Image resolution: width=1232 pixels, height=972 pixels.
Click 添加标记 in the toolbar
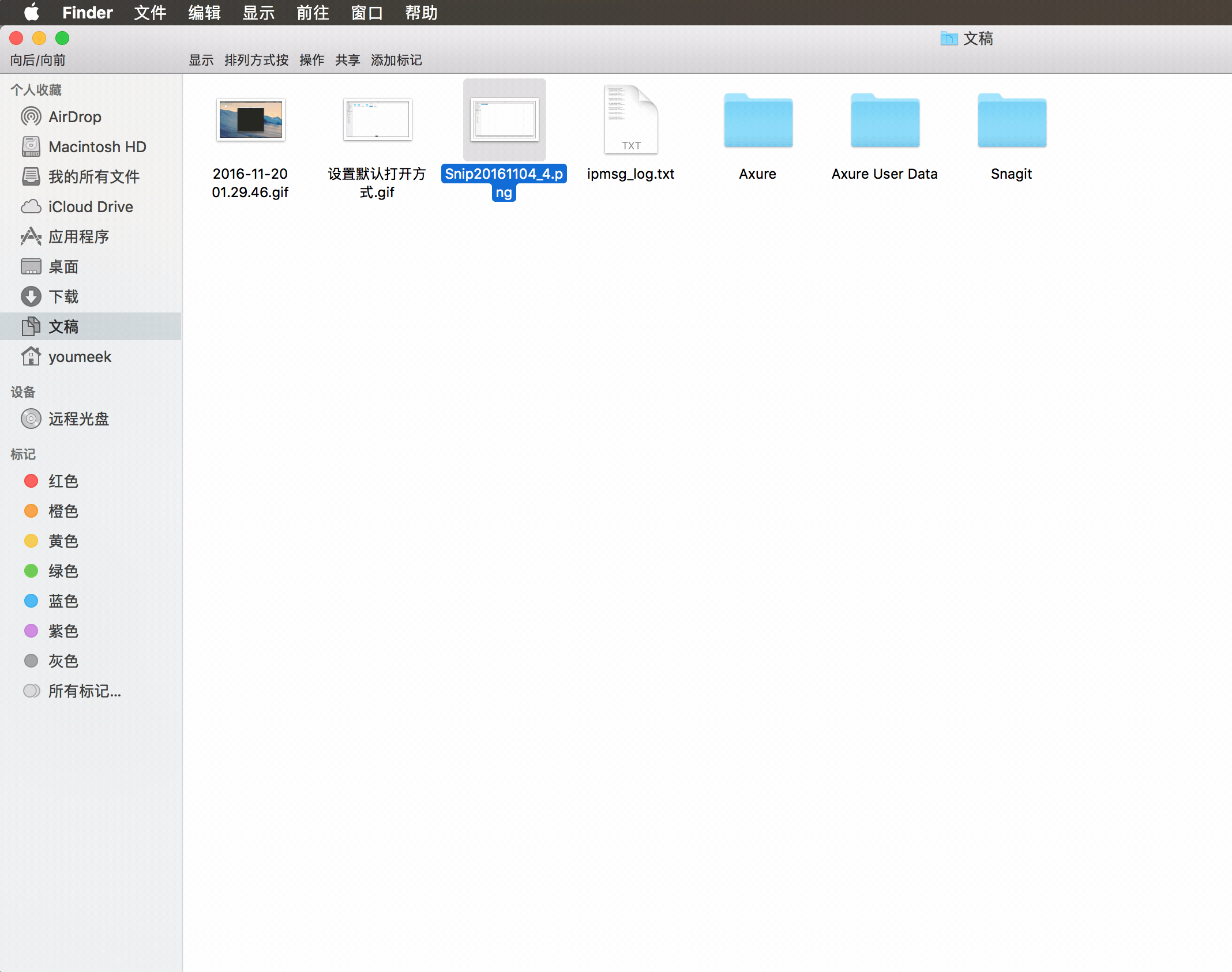(396, 60)
